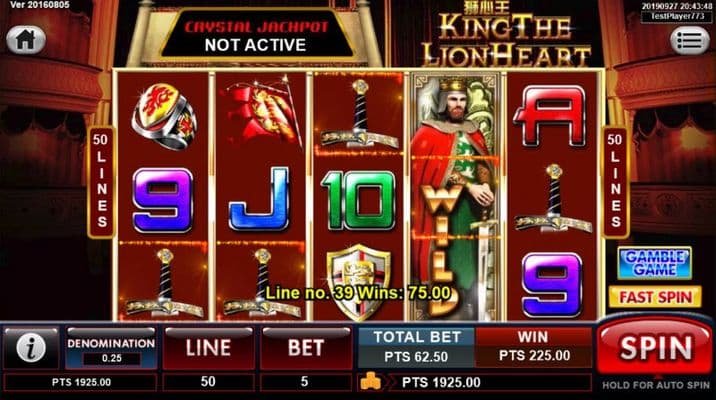Open the info paytable icon
This screenshot has height=400, width=716.
click(31, 348)
